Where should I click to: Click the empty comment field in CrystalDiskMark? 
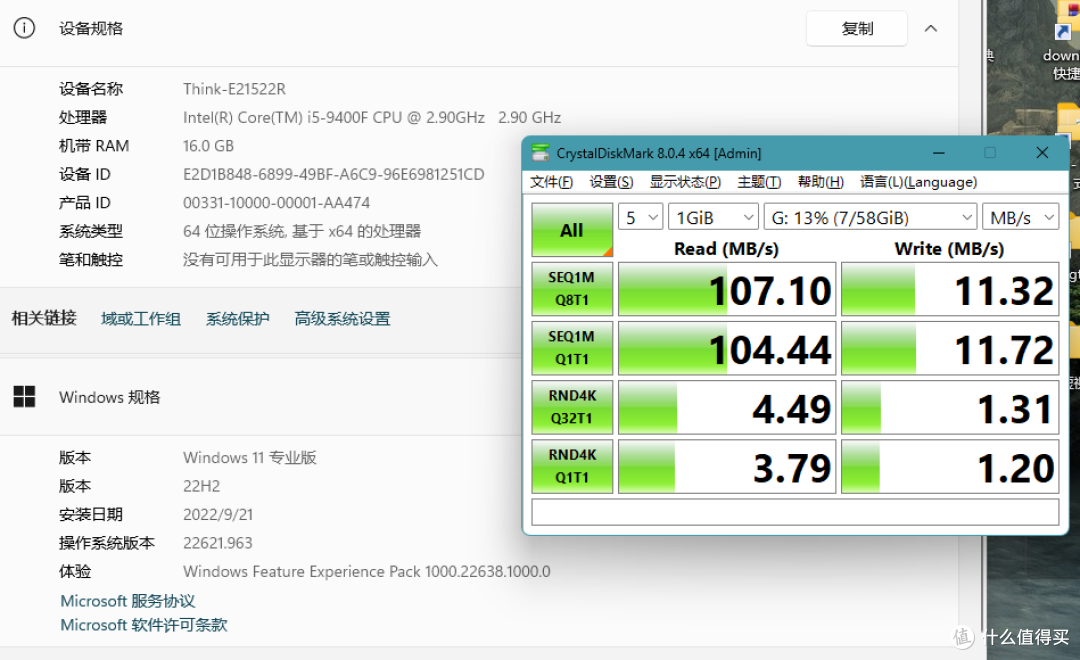point(795,512)
